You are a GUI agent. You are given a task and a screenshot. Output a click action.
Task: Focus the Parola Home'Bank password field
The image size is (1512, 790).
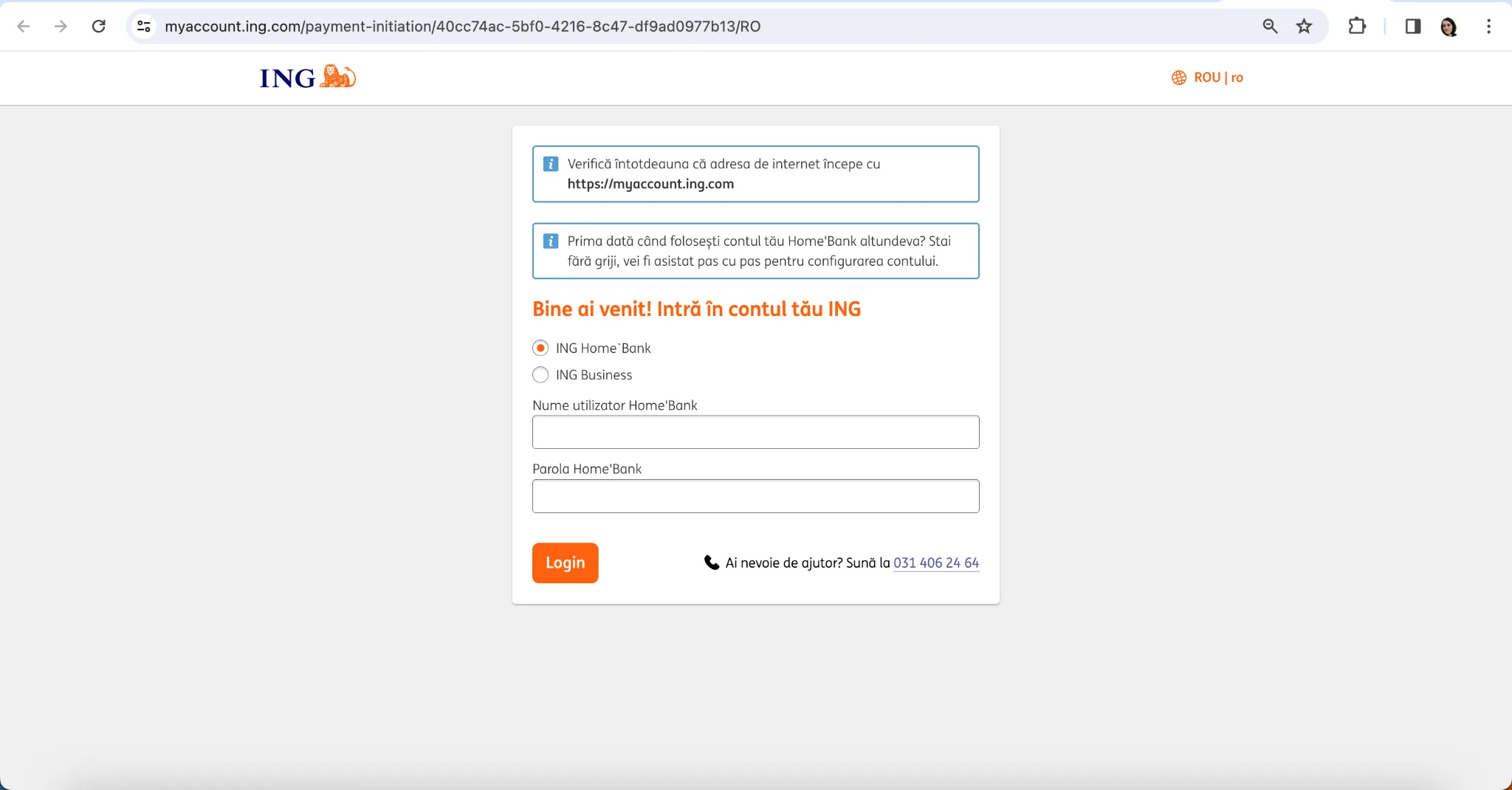(756, 496)
